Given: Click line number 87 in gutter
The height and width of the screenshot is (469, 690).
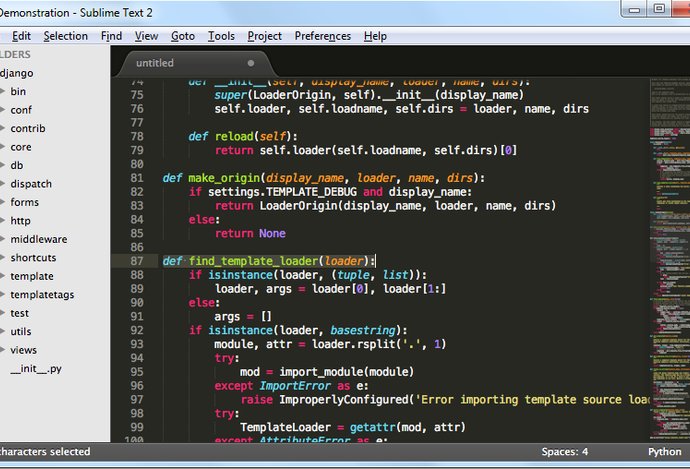Looking at the screenshot, I should 137,261.
